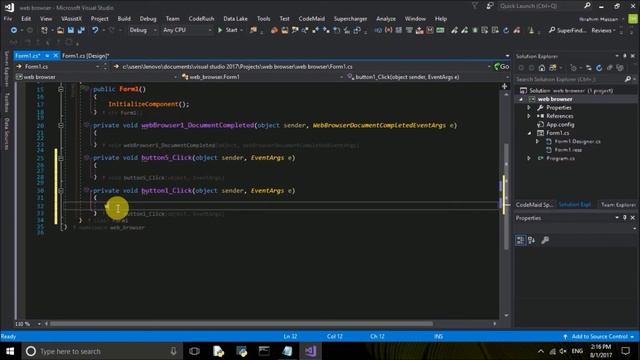The width and height of the screenshot is (640, 360).
Task: Open the Reviews dropdown in toolbar
Action: click(x=603, y=30)
